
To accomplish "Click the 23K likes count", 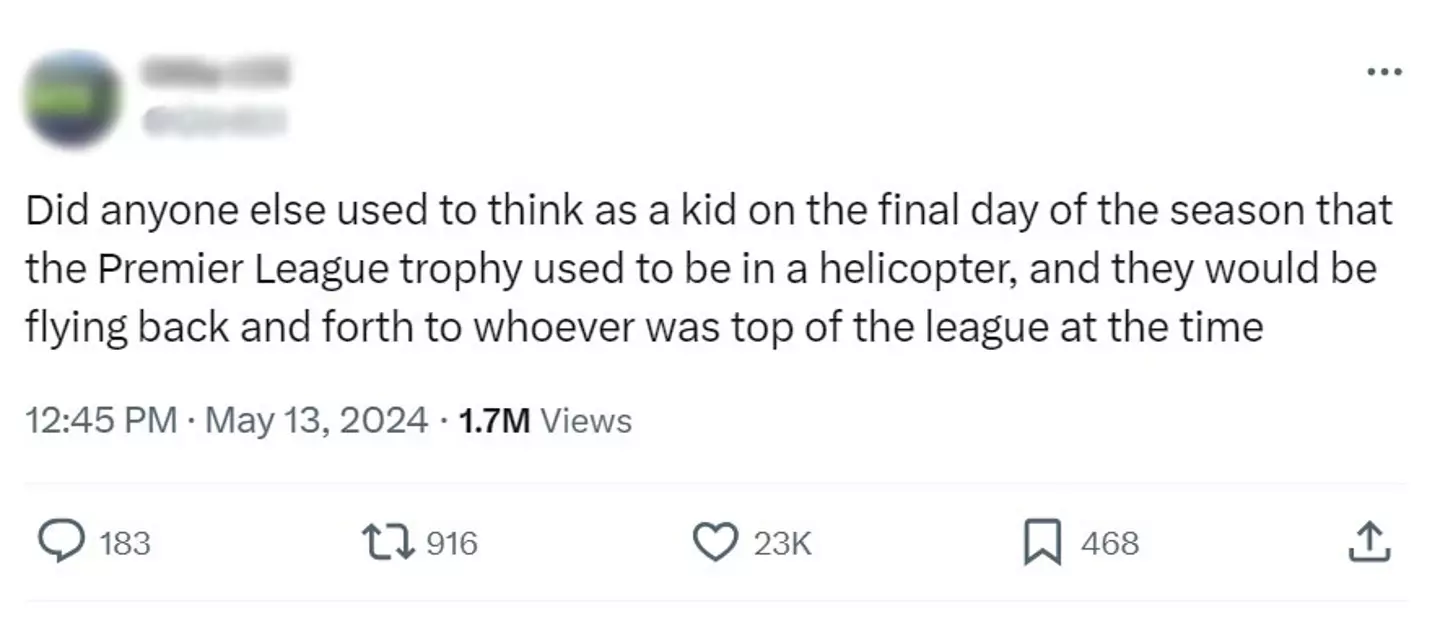I will tap(781, 544).
